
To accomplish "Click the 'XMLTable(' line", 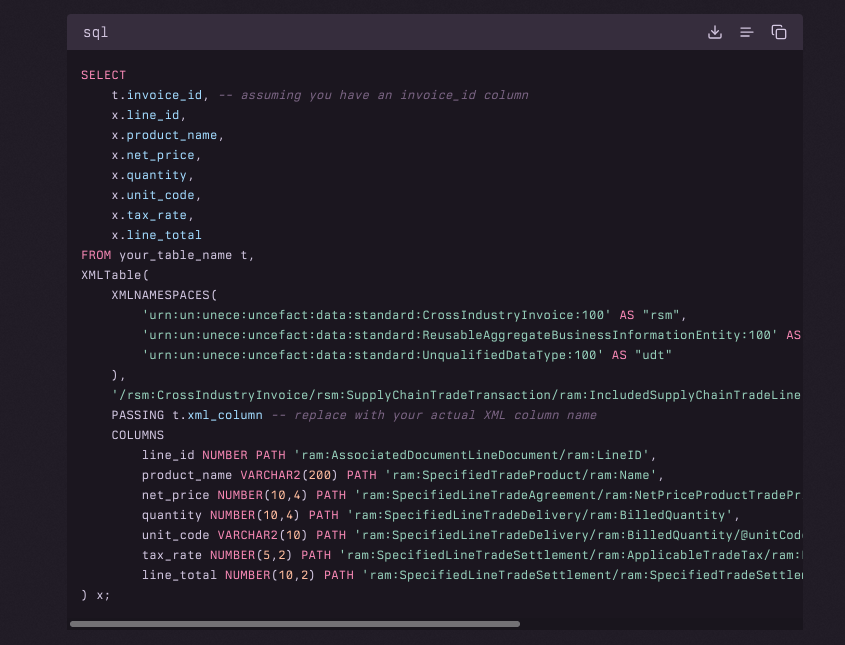I will click(115, 275).
